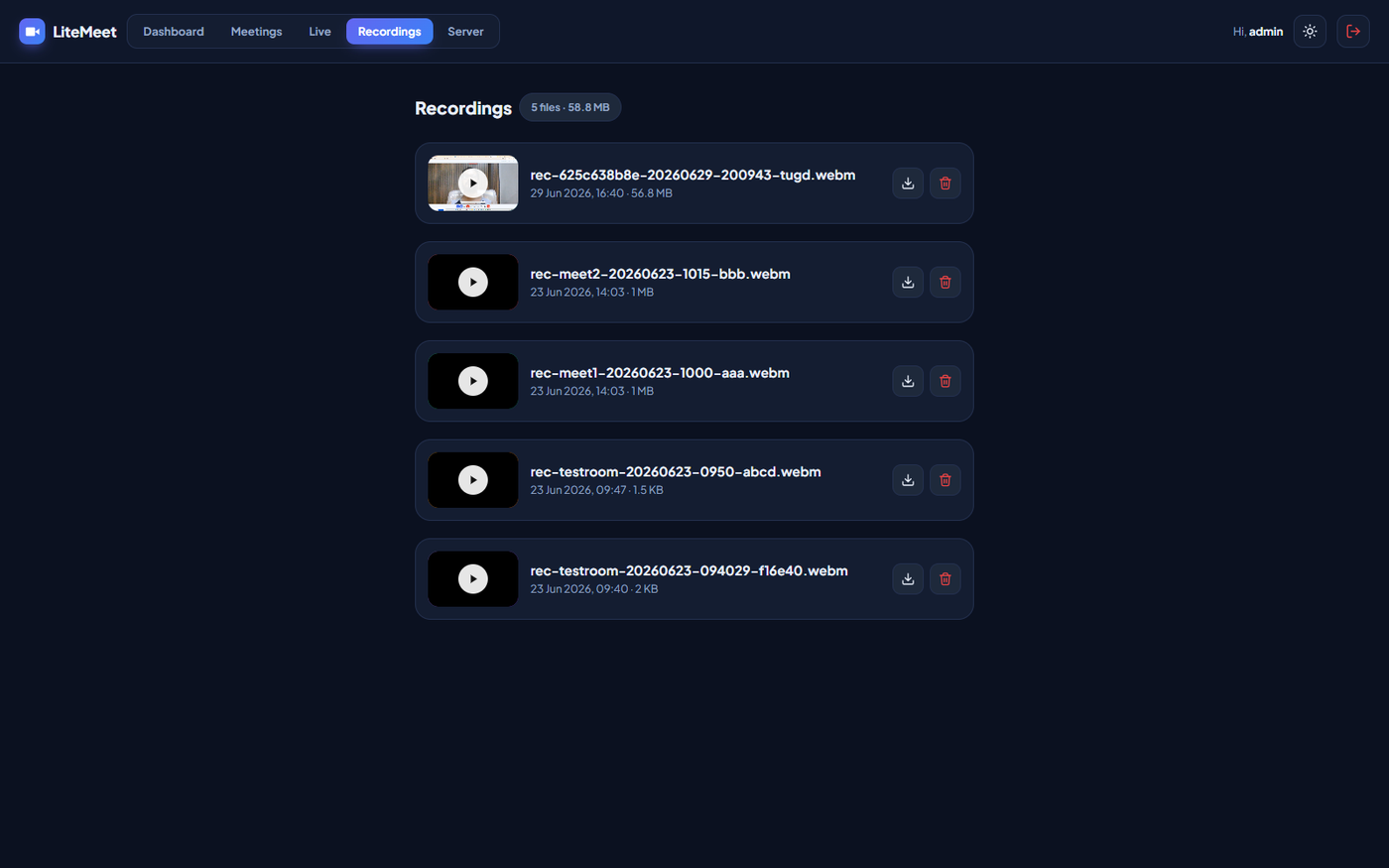Play the testroom 094029-f16e40 recording

[473, 579]
